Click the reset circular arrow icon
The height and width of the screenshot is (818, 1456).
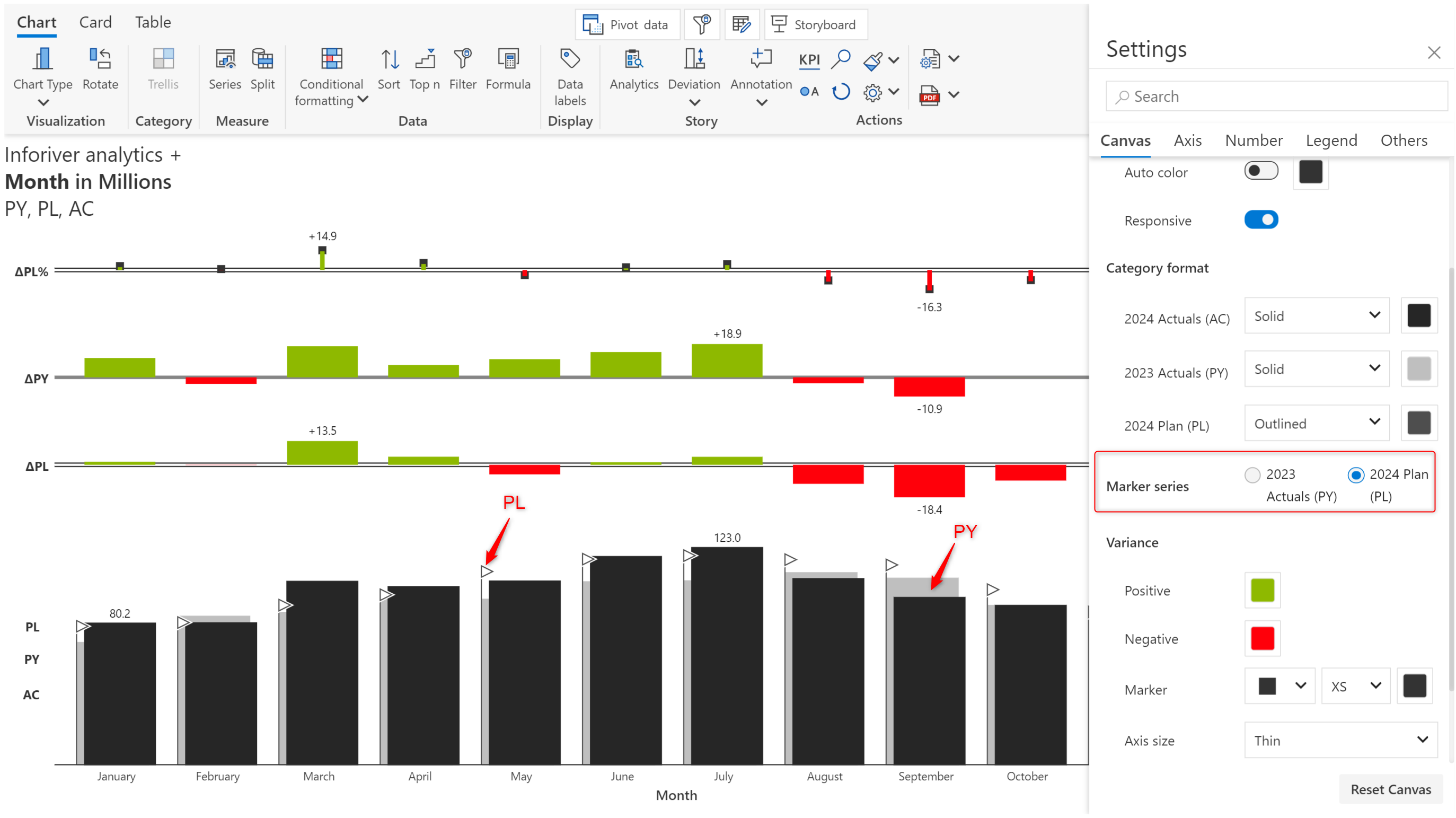coord(841,92)
